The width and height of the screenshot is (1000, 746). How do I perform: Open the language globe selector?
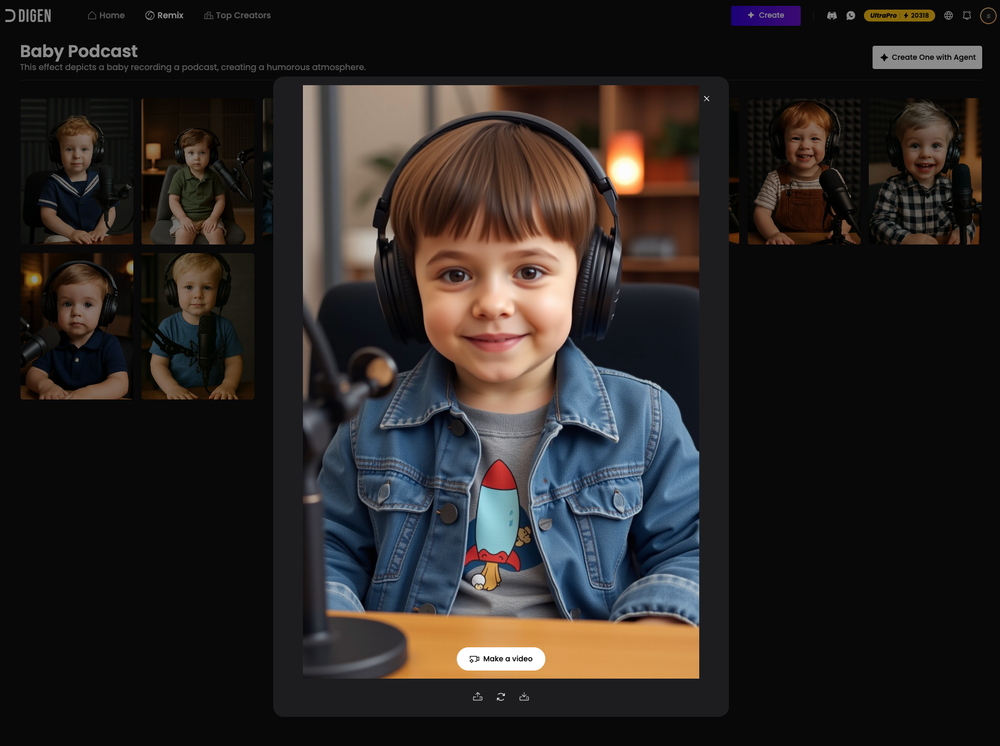(946, 15)
